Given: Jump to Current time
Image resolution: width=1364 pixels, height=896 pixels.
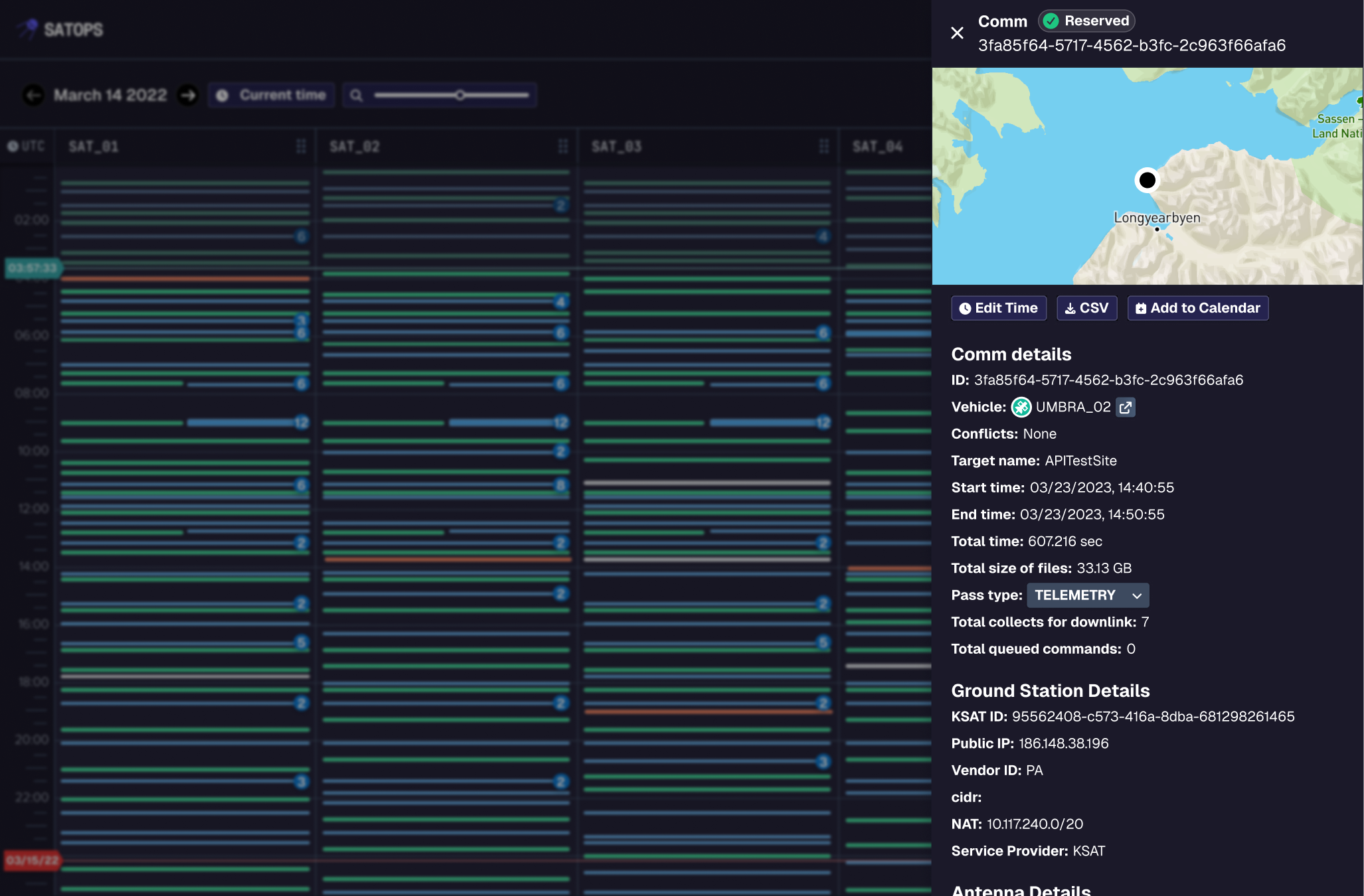Looking at the screenshot, I should [272, 96].
